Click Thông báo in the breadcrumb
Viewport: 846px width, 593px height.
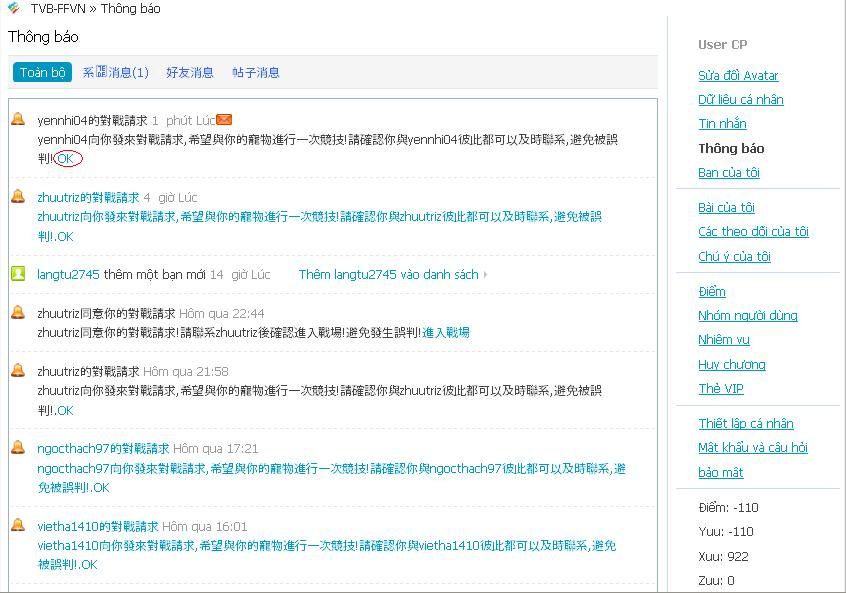131,9
